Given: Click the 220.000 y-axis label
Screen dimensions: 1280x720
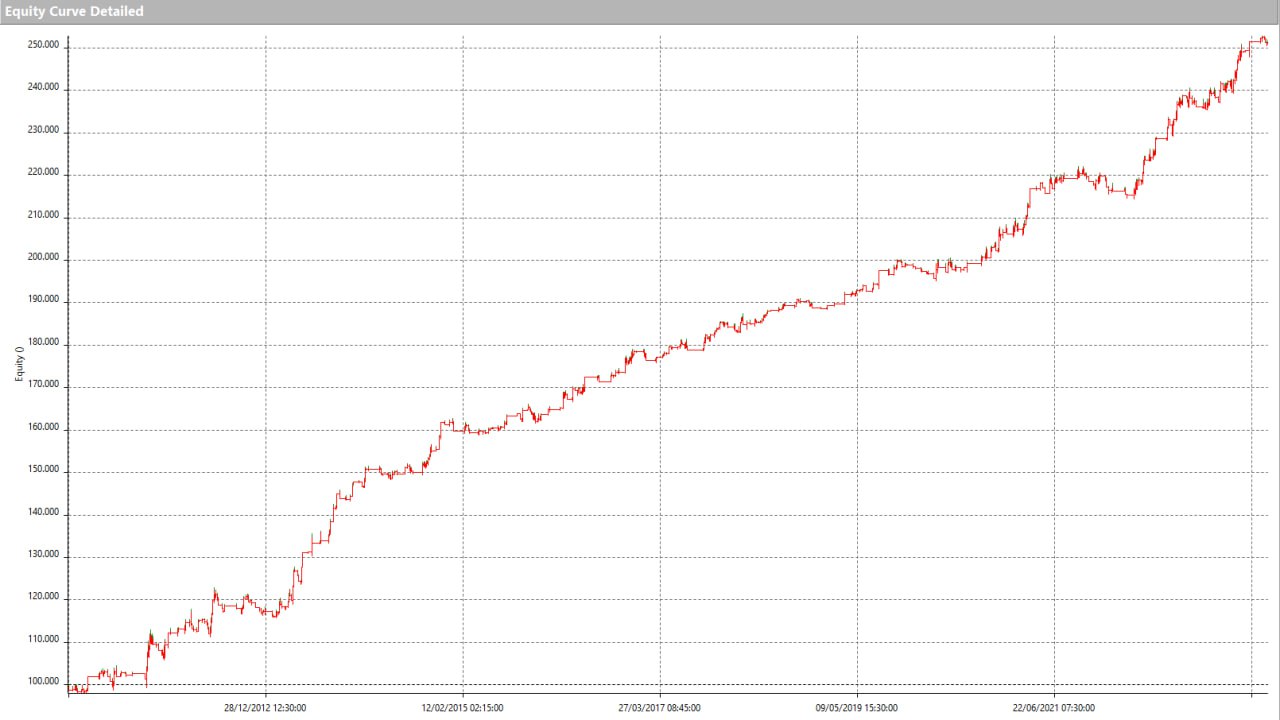Looking at the screenshot, I should (x=45, y=174).
